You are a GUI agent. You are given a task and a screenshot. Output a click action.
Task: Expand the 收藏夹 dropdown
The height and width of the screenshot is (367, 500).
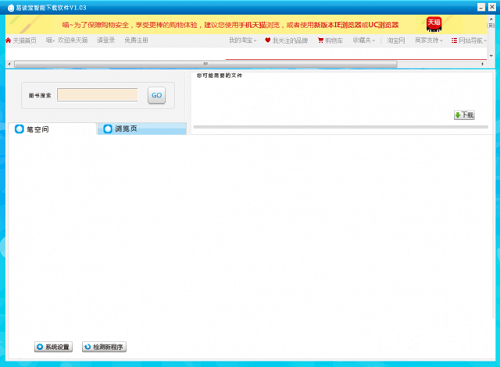[364, 40]
